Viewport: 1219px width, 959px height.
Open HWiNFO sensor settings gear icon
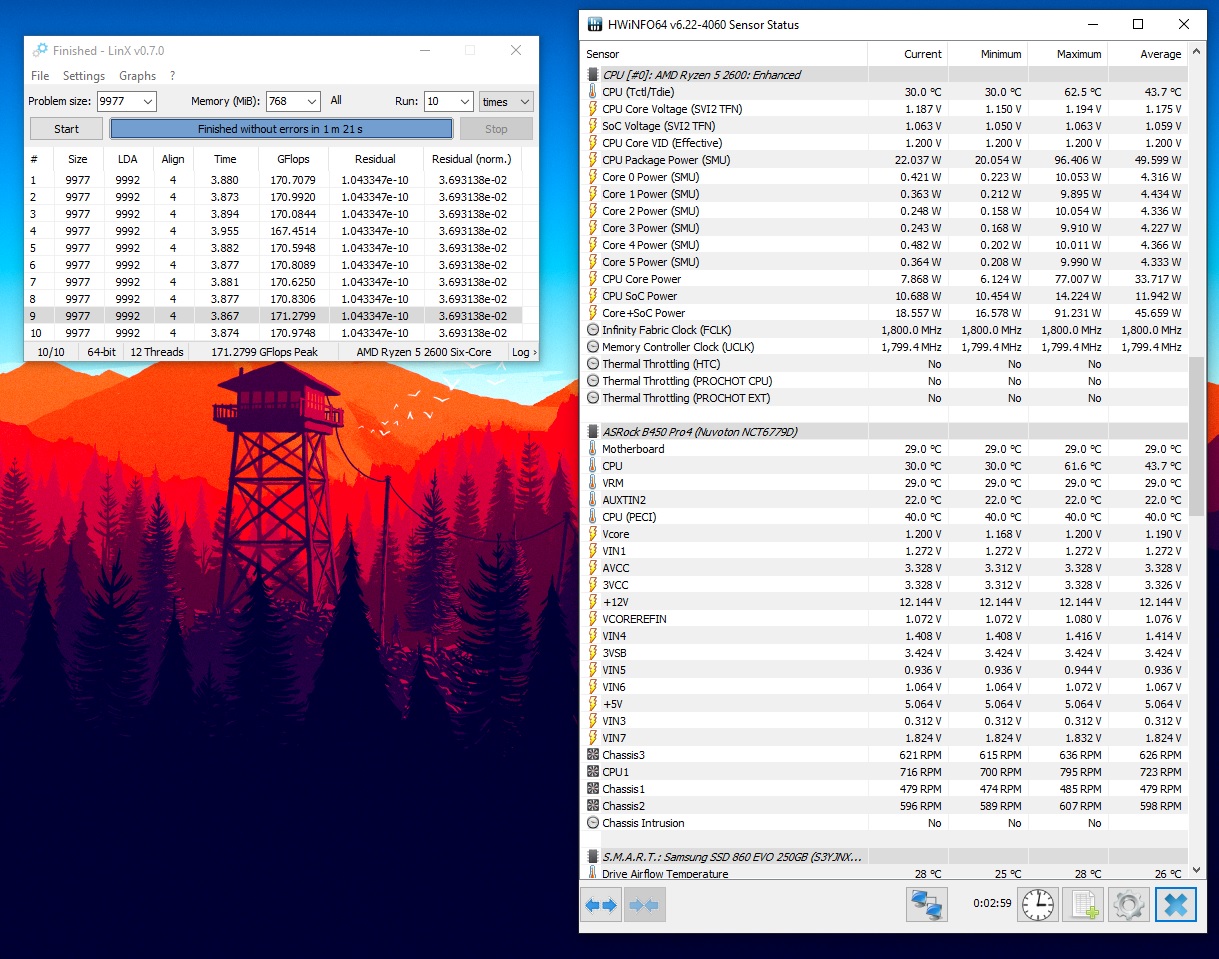click(1129, 905)
